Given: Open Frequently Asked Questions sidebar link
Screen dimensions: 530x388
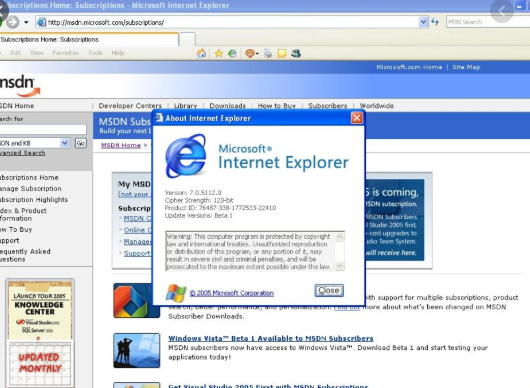Looking at the screenshot, I should [x=25, y=256].
